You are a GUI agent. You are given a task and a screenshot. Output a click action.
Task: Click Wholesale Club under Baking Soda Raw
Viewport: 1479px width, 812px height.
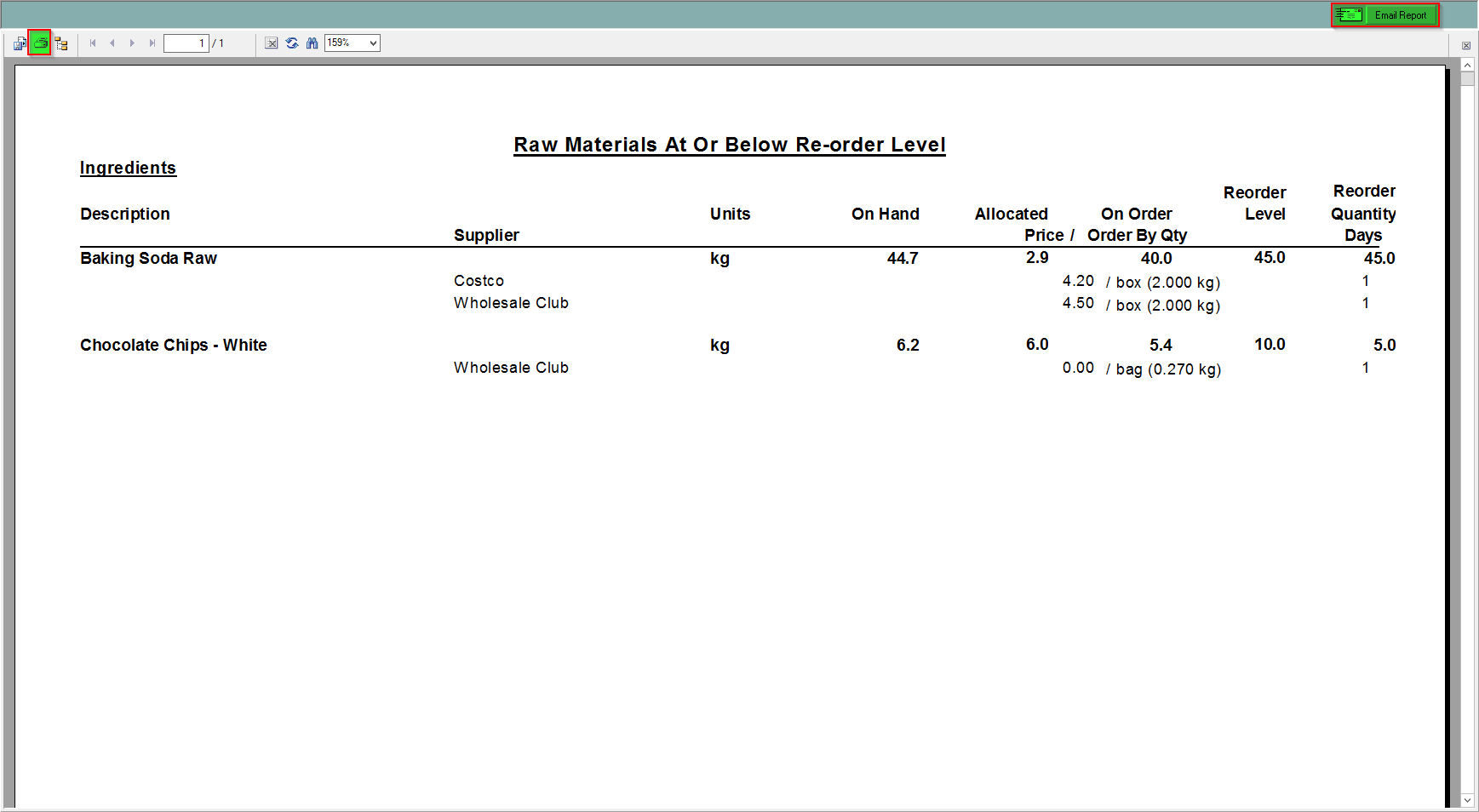(511, 303)
